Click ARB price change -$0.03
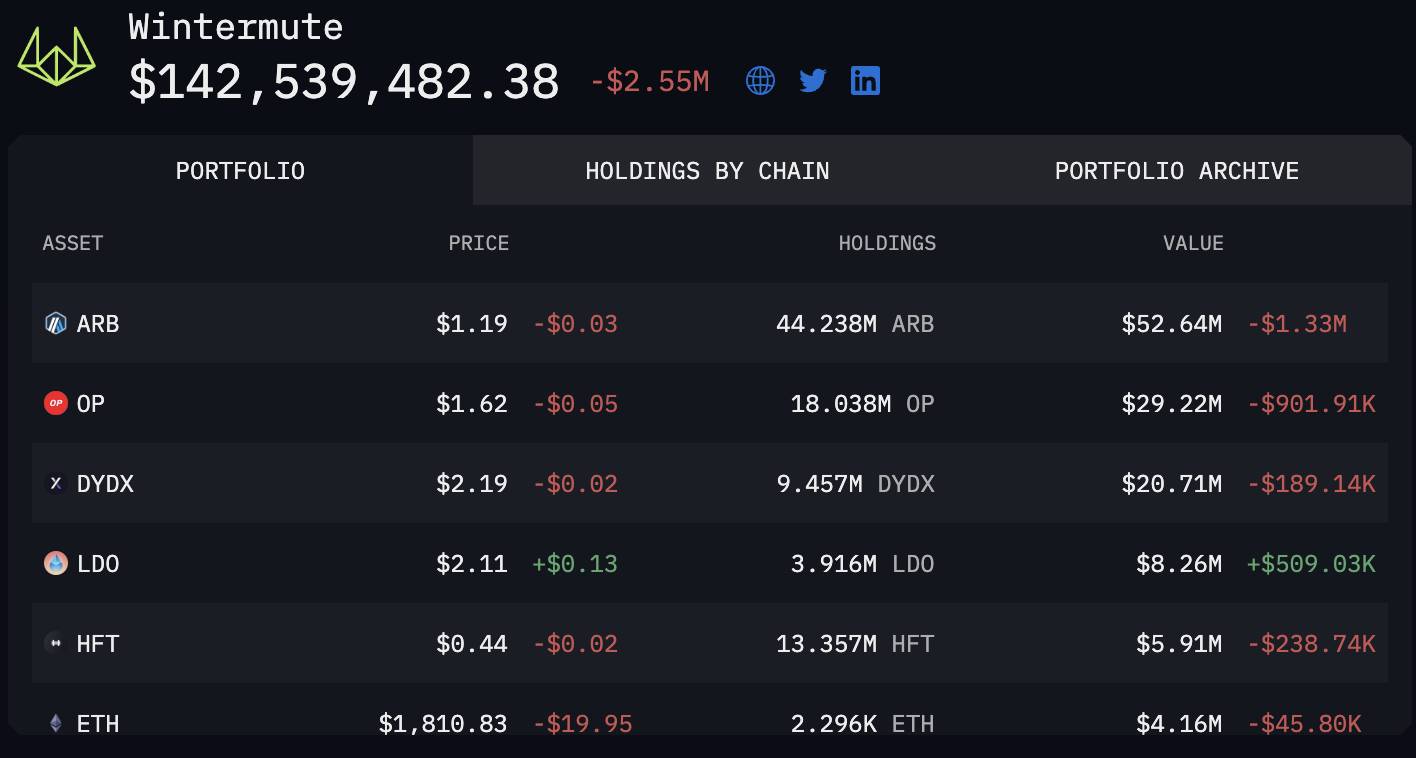 coord(575,324)
